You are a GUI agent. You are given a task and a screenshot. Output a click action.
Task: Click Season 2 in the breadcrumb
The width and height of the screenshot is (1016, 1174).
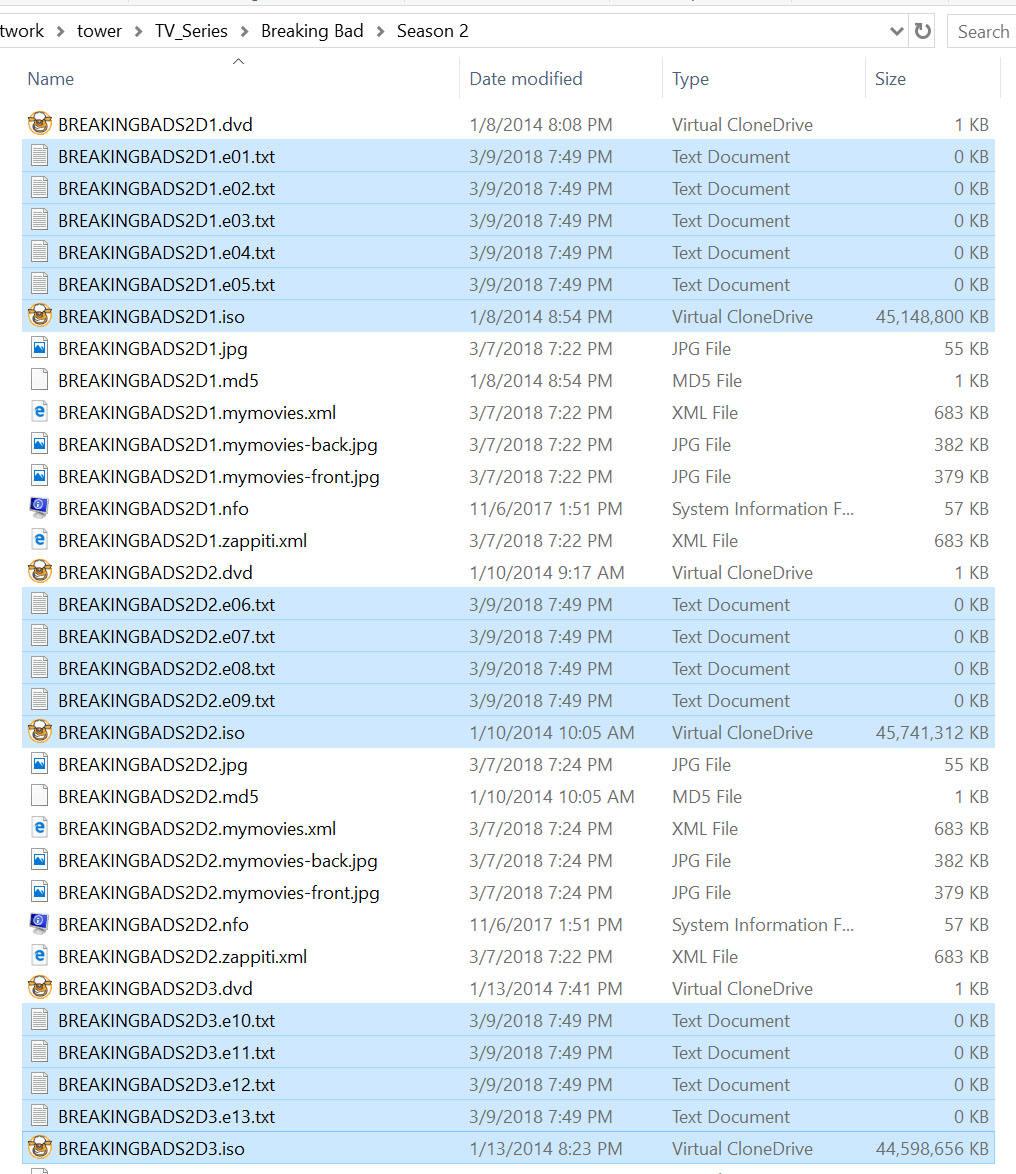pos(432,31)
